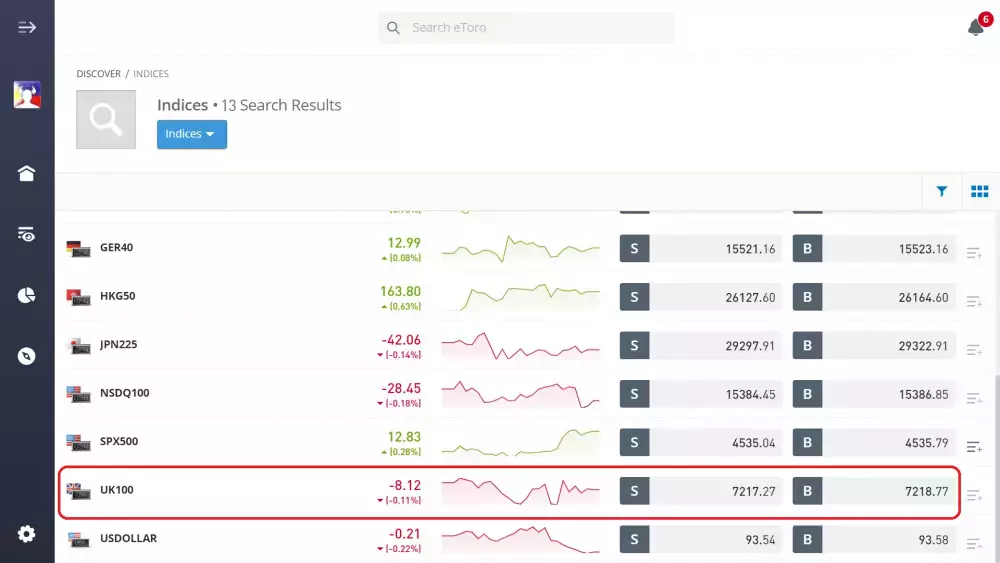Click JPN225 change value -42.06

point(401,340)
